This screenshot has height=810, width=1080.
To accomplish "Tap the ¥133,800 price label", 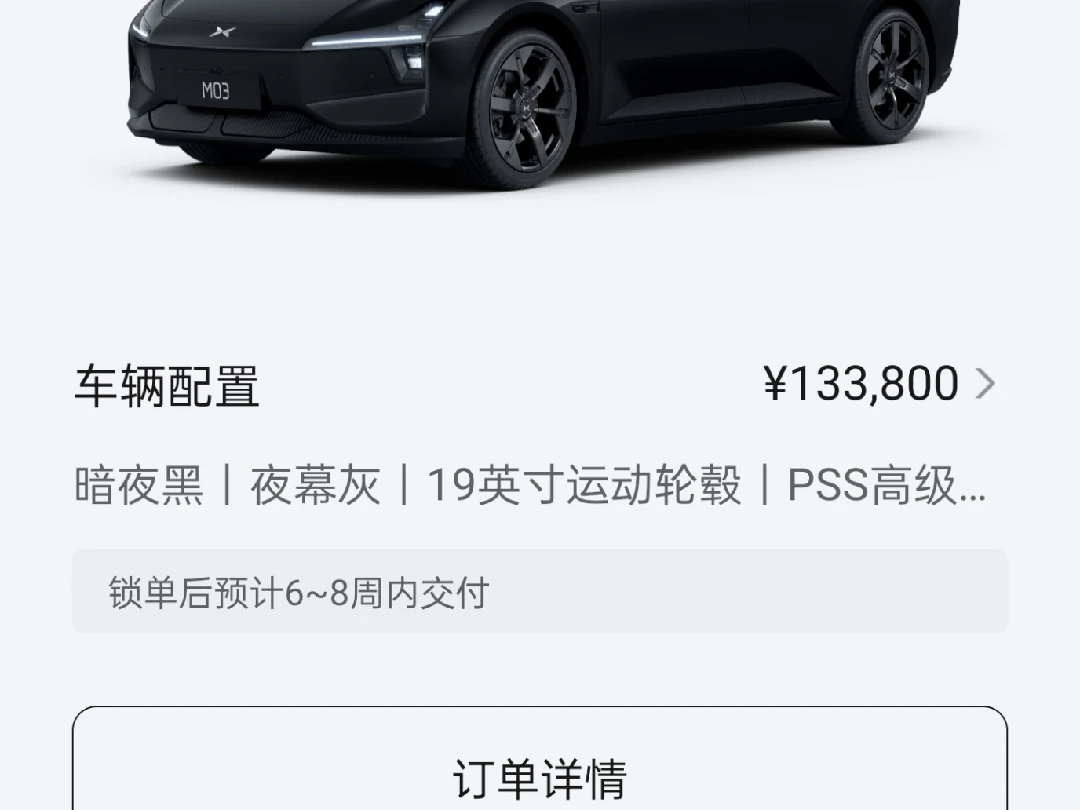I will [x=861, y=384].
